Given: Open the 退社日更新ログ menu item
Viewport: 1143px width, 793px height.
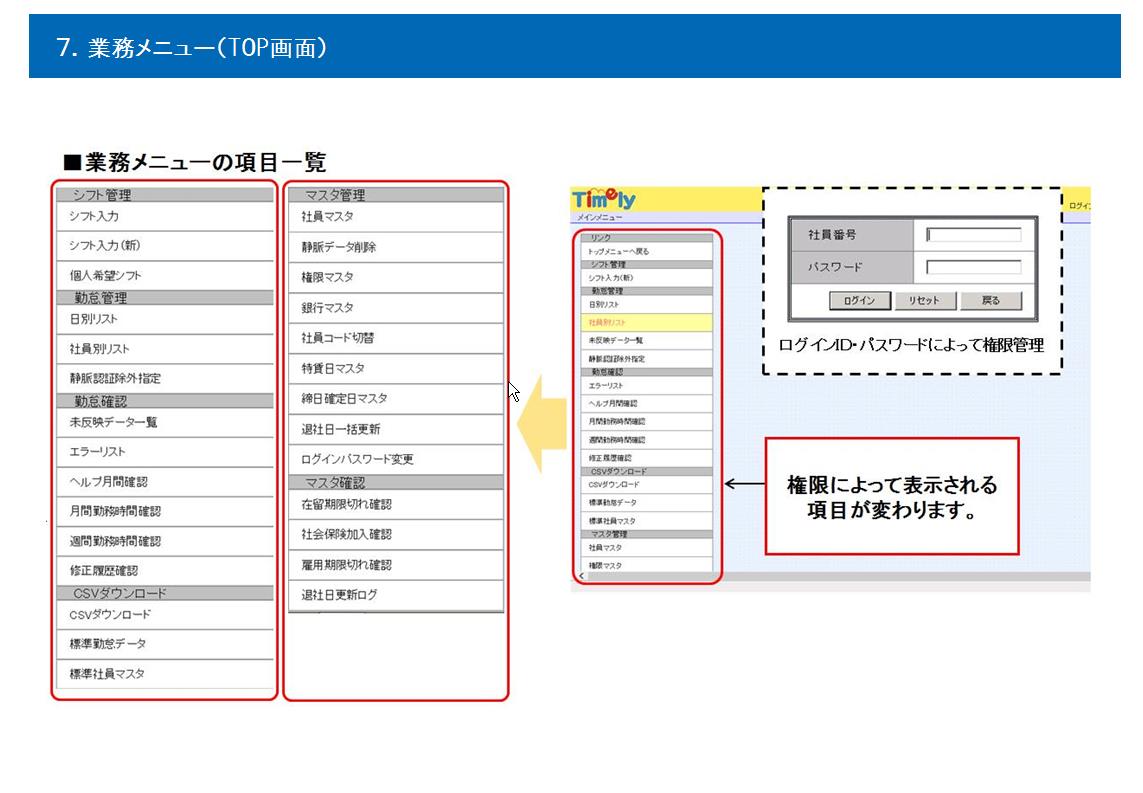Looking at the screenshot, I should [396, 595].
